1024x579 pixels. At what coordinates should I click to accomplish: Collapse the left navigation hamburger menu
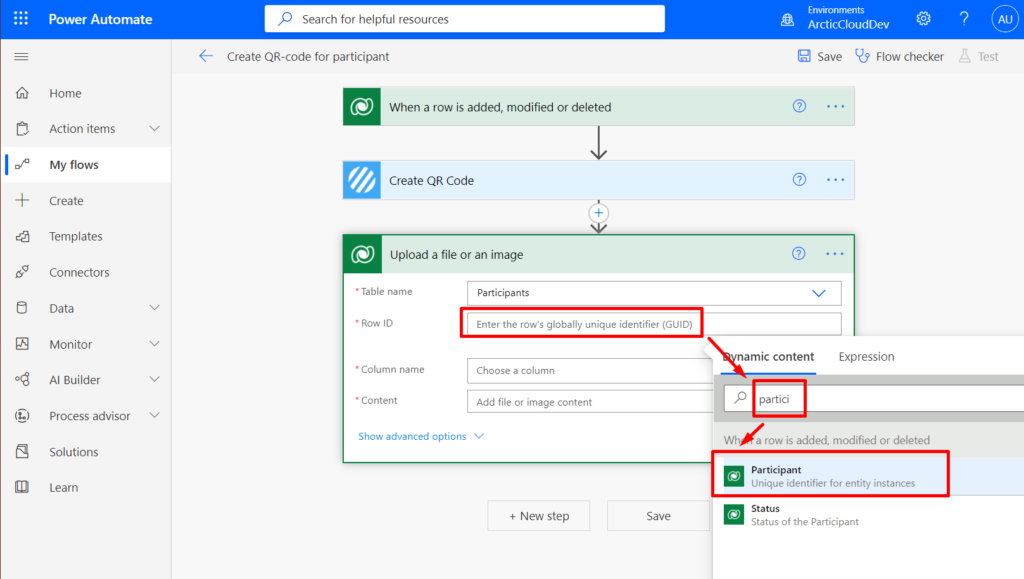click(22, 57)
